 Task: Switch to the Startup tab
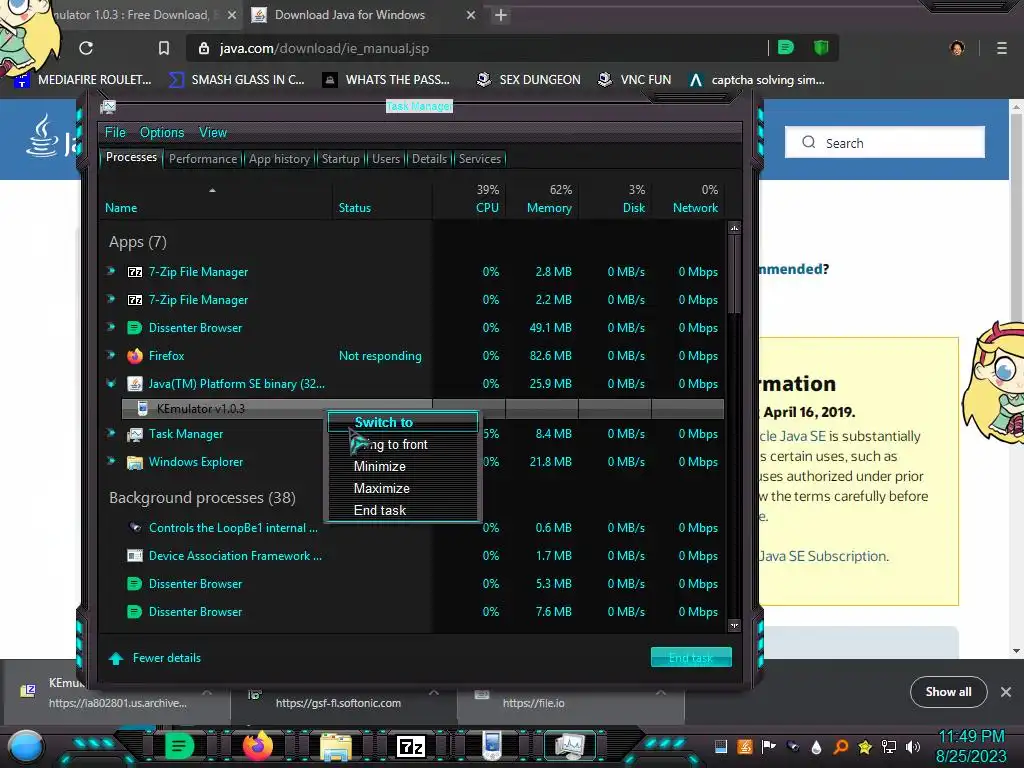point(340,159)
